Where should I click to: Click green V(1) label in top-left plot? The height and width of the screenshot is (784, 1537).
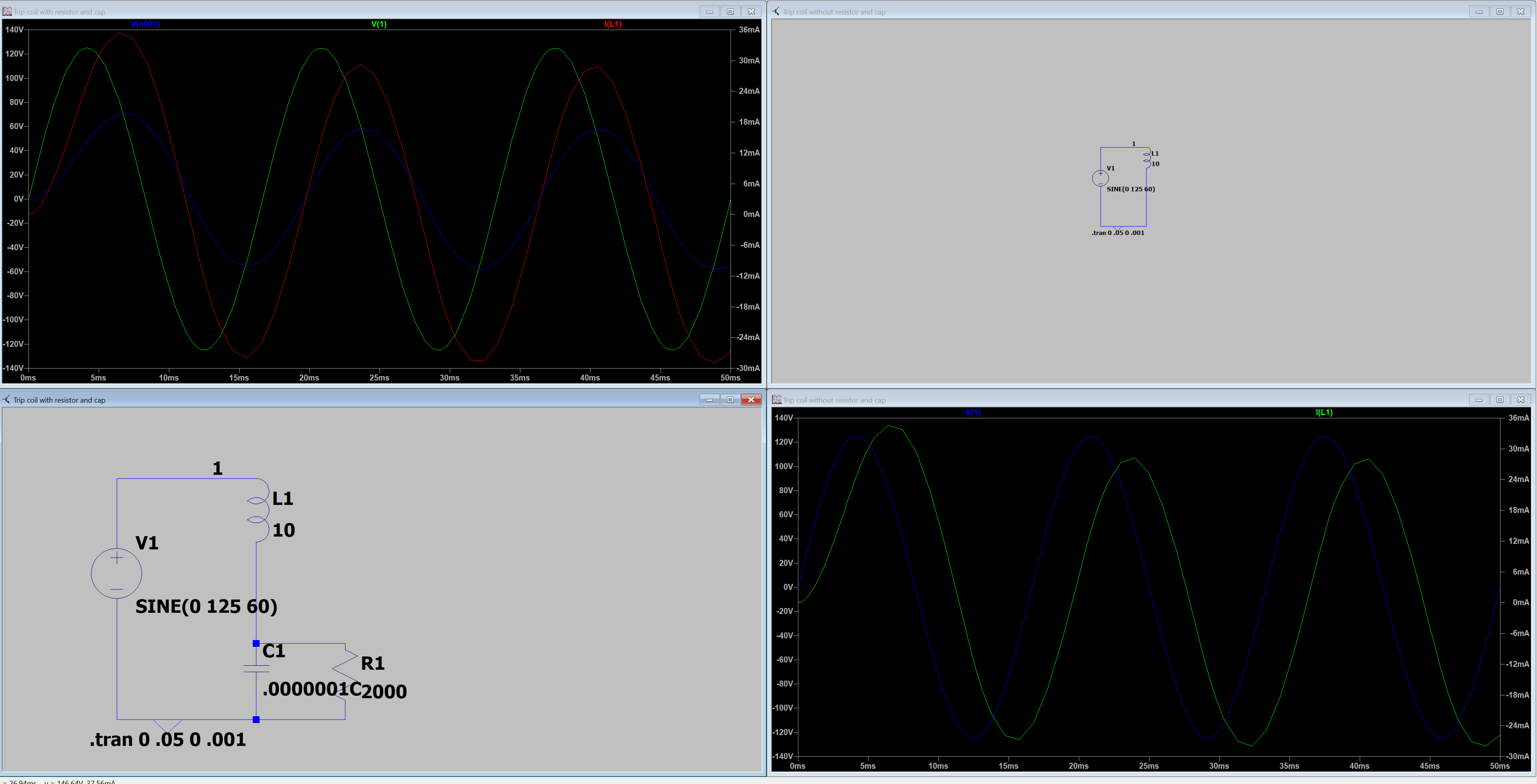tap(379, 24)
